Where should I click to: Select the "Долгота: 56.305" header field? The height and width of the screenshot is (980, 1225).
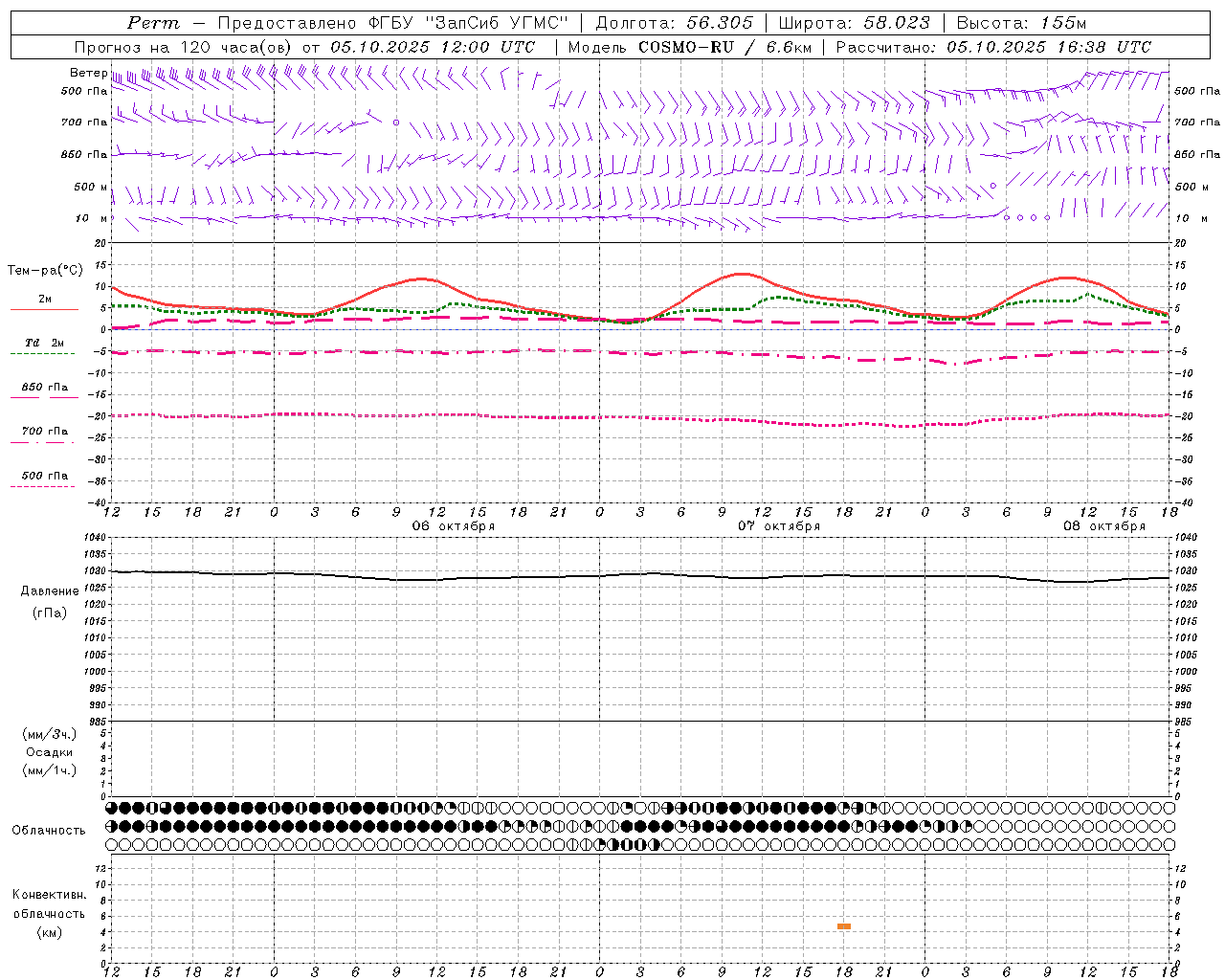[x=674, y=23]
